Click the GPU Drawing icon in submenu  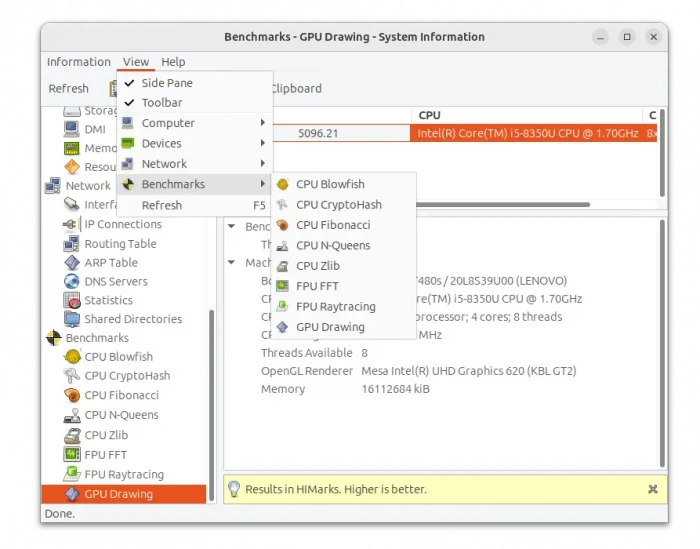(x=283, y=327)
